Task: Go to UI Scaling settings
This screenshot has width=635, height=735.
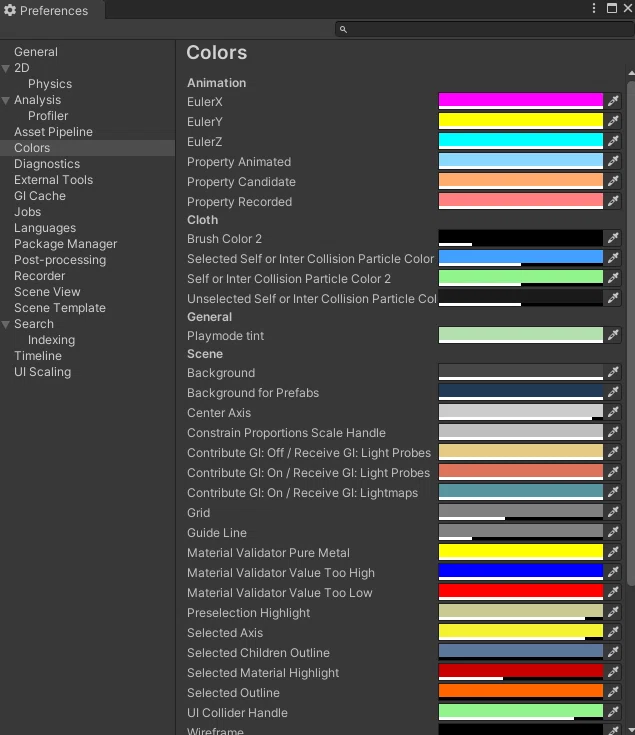Action: (42, 372)
